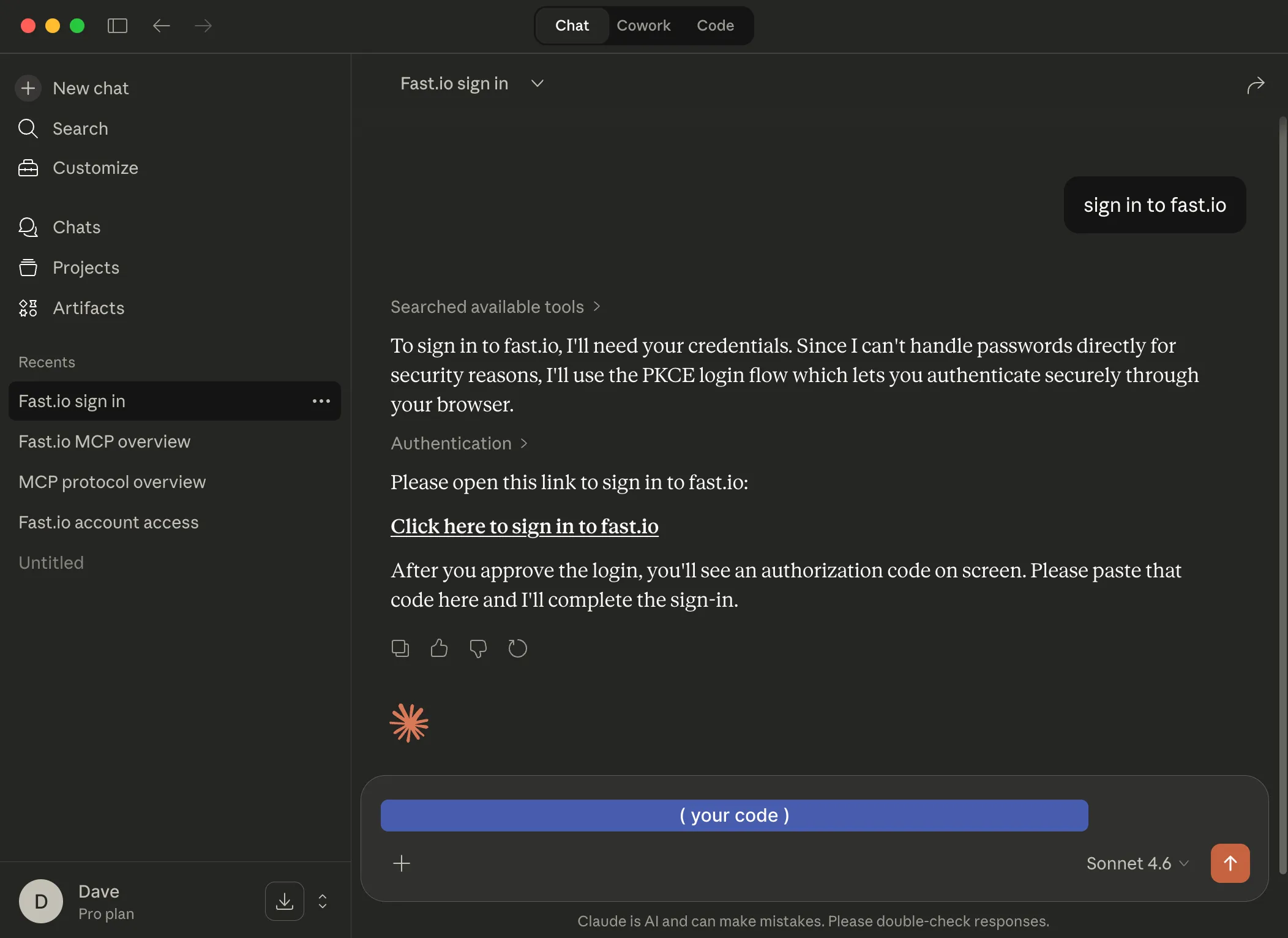
Task: Give the response a thumbs down
Action: point(478,648)
